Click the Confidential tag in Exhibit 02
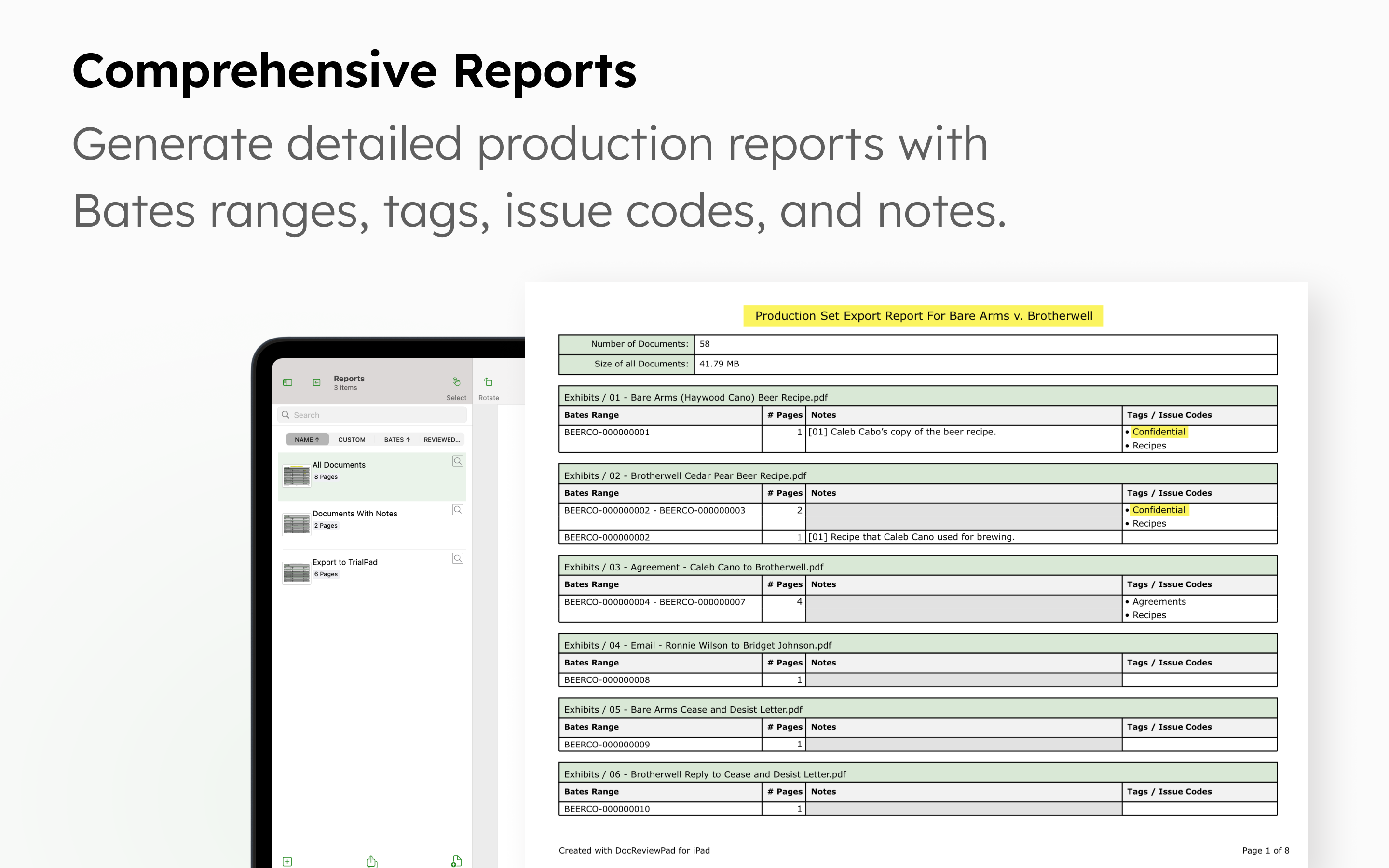The width and height of the screenshot is (1389, 868). [x=1158, y=510]
